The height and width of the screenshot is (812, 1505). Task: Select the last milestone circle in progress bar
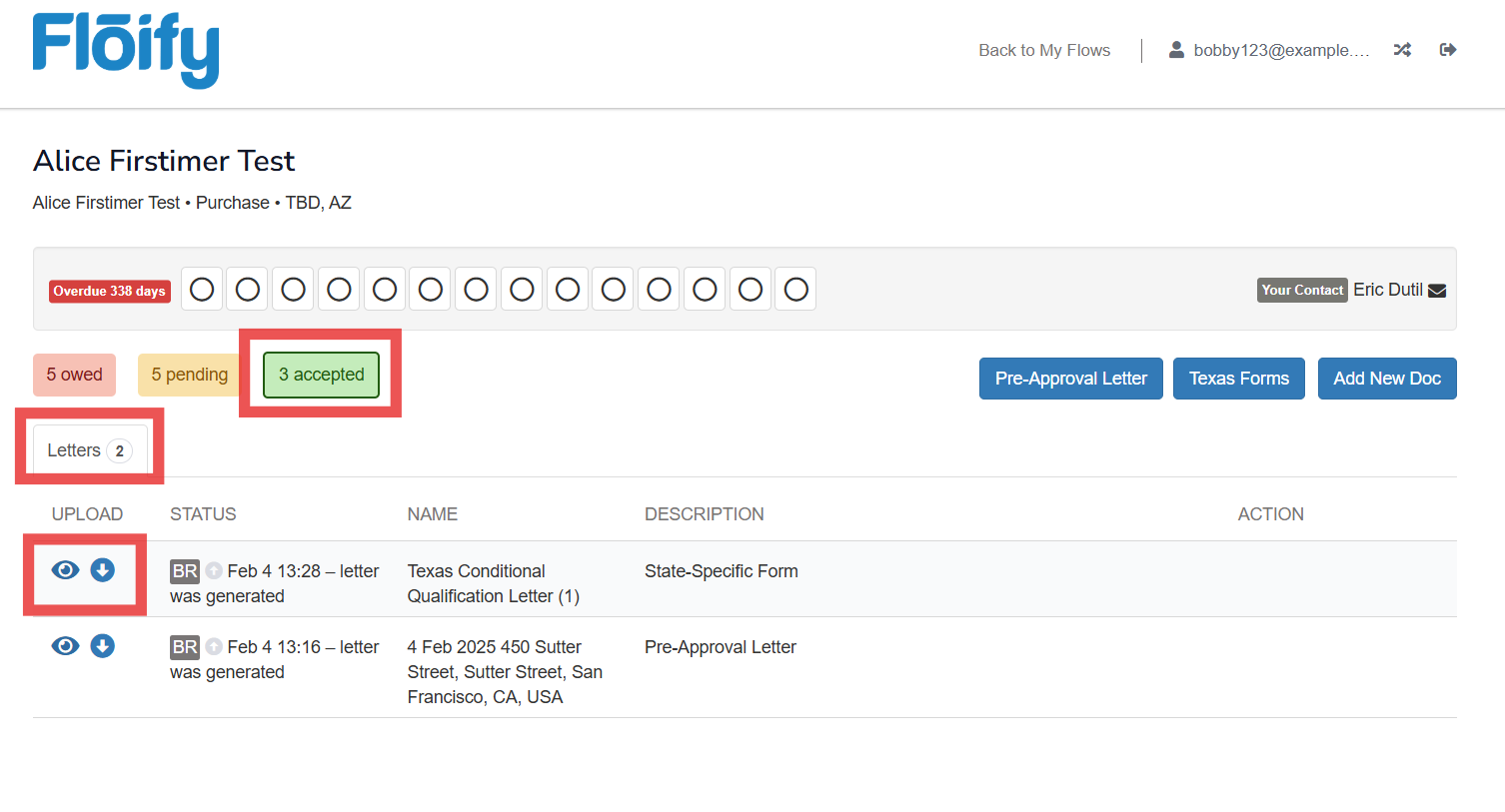coord(795,290)
